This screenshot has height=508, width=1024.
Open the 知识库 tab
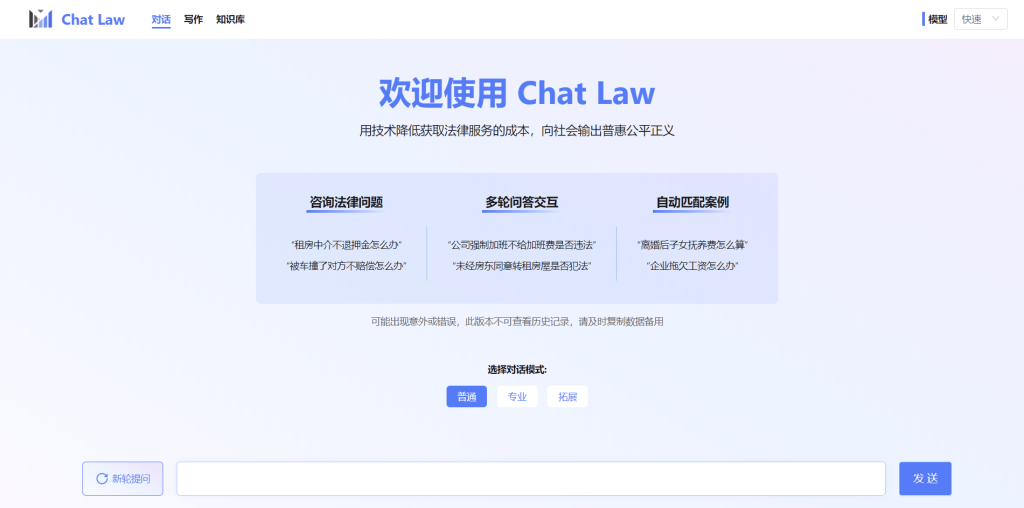[x=230, y=19]
